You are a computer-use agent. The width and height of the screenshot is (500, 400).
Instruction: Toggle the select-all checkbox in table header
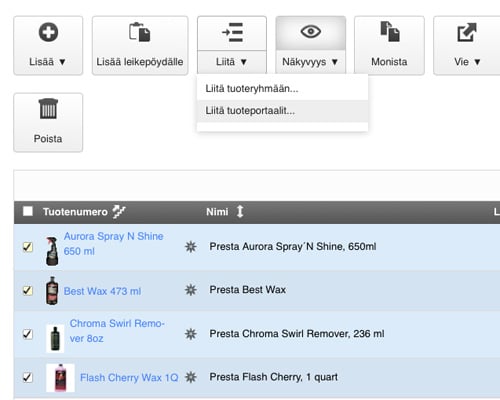click(x=28, y=211)
